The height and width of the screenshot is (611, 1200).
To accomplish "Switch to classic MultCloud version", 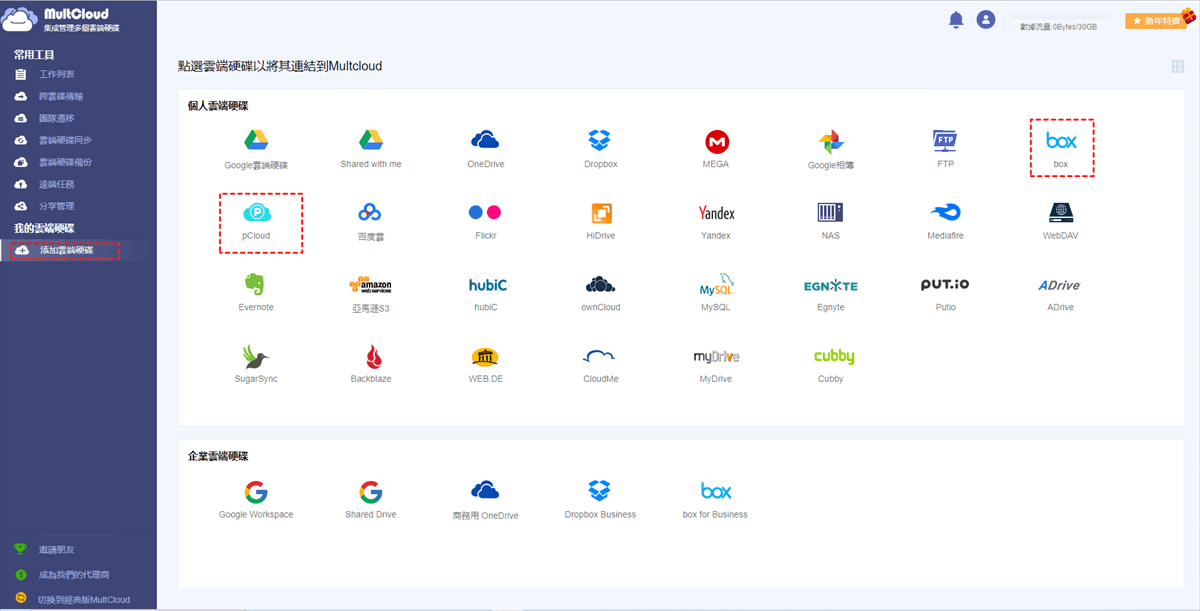I will (84, 600).
